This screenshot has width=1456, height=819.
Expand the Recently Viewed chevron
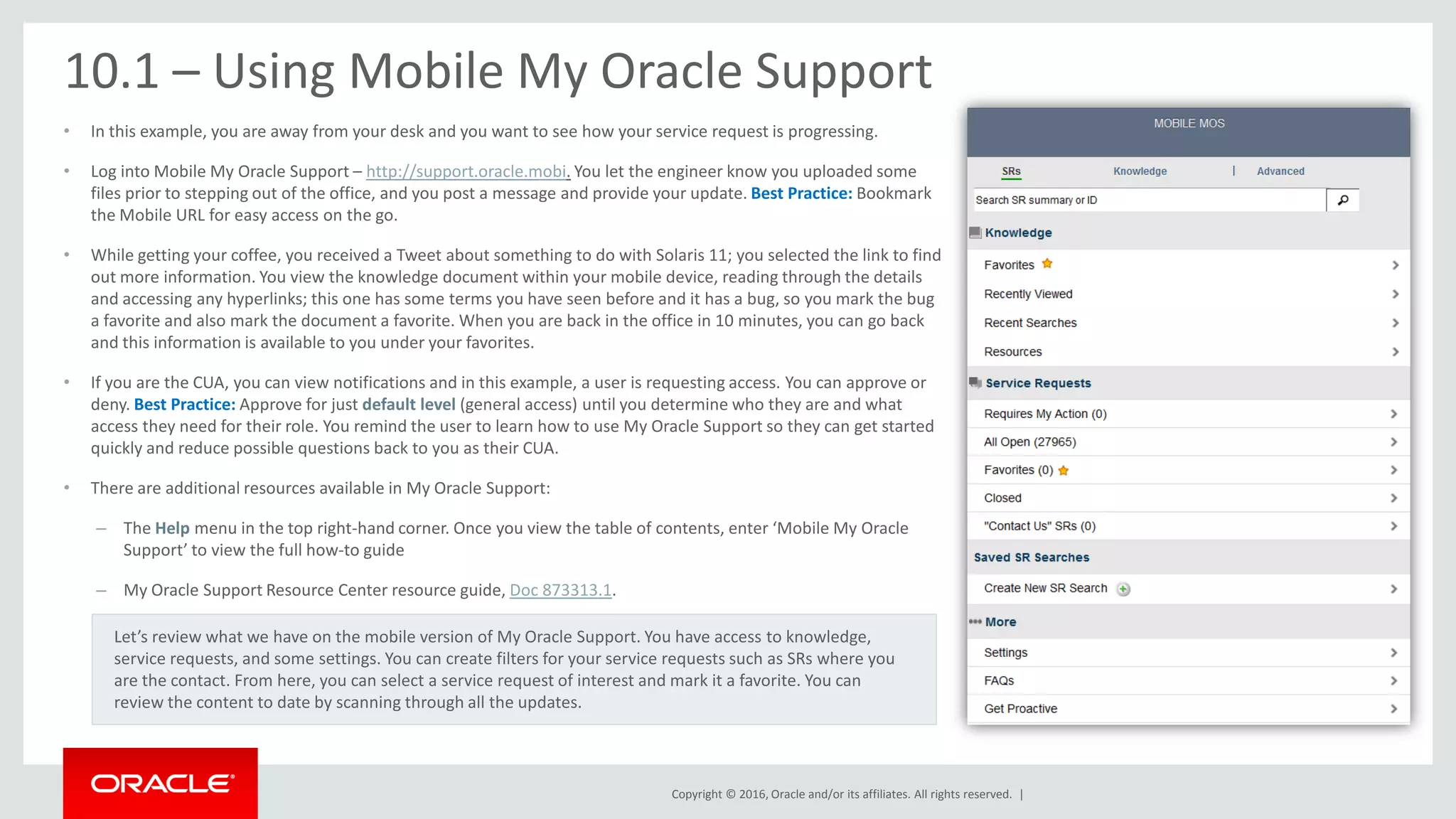1395,294
